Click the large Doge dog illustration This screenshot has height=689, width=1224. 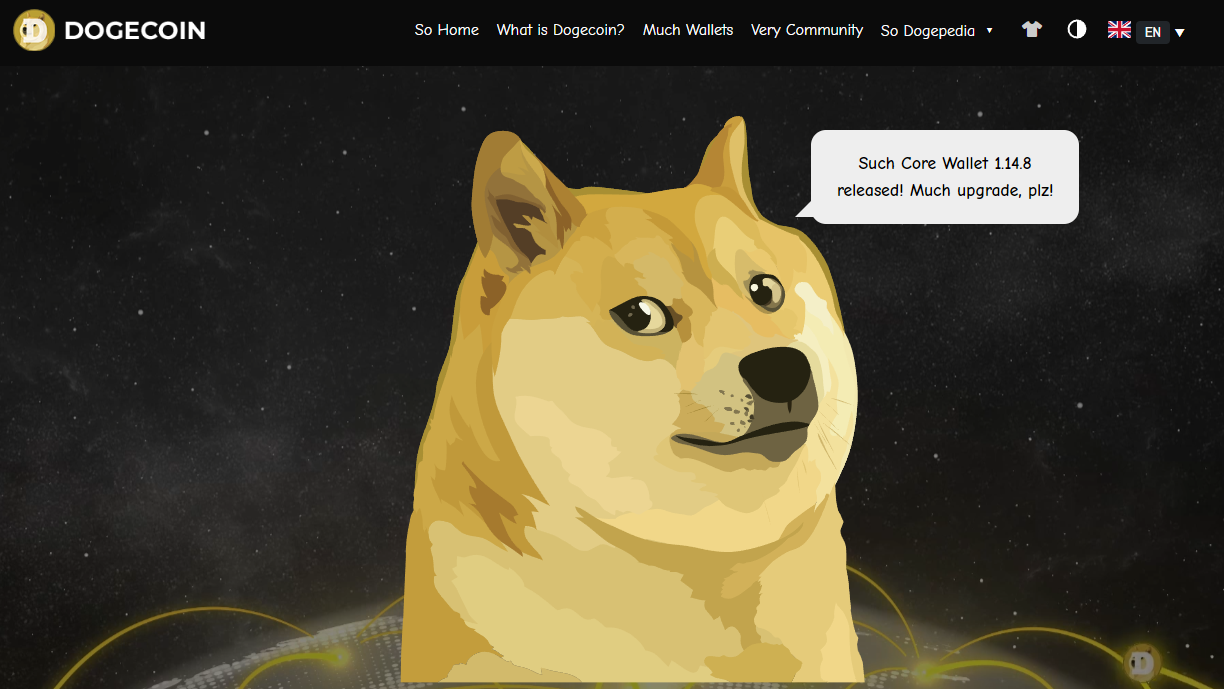(x=633, y=400)
